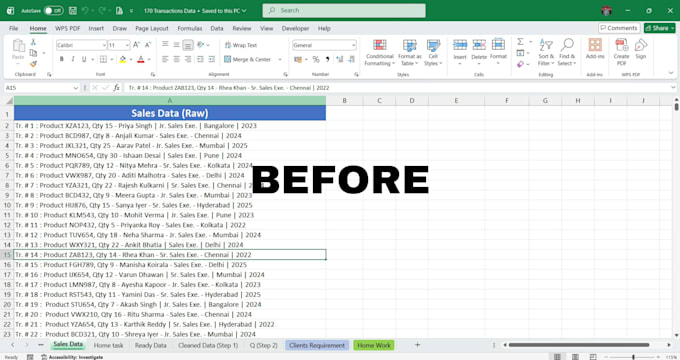Add a new sheet with plus button

coord(417,345)
